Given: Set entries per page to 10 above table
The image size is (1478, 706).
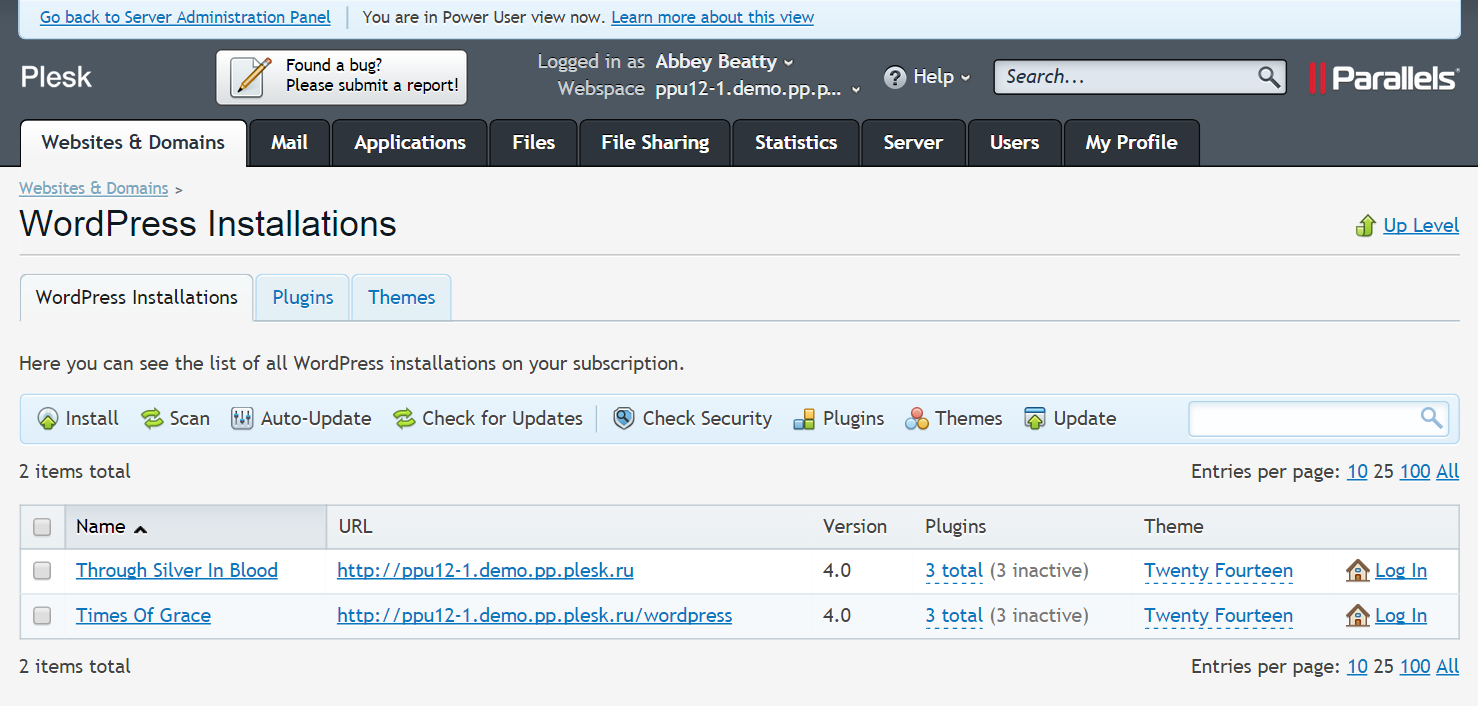Looking at the screenshot, I should tap(1357, 472).
